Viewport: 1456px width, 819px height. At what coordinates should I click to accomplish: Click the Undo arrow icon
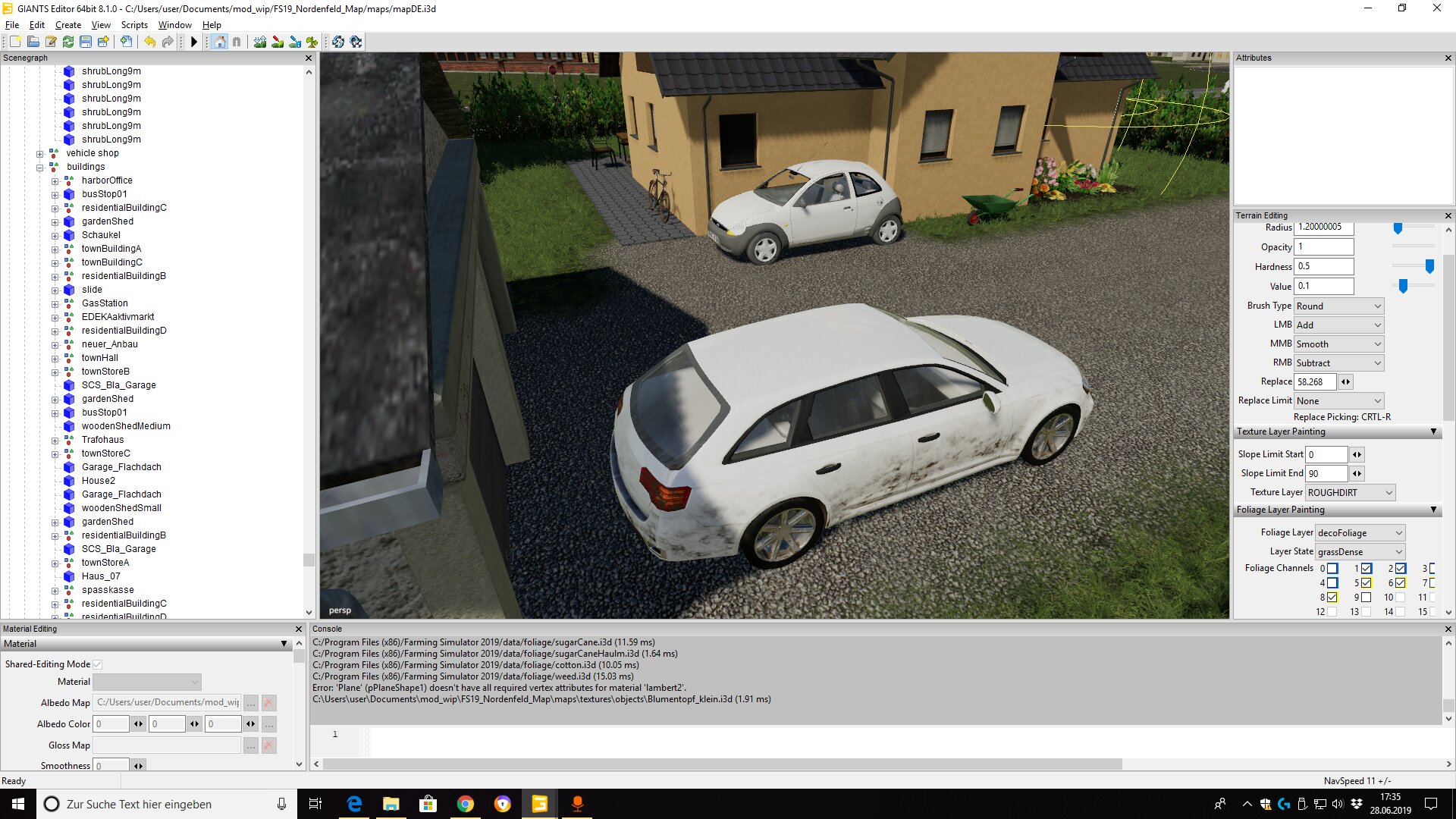pyautogui.click(x=149, y=42)
